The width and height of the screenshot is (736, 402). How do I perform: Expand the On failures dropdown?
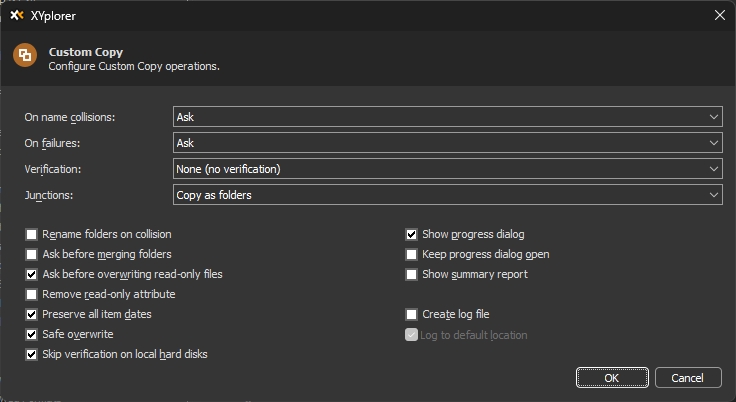pos(447,143)
